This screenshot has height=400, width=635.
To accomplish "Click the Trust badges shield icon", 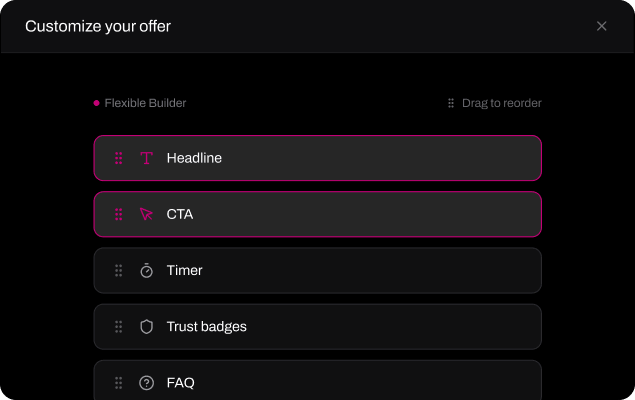I will point(147,326).
